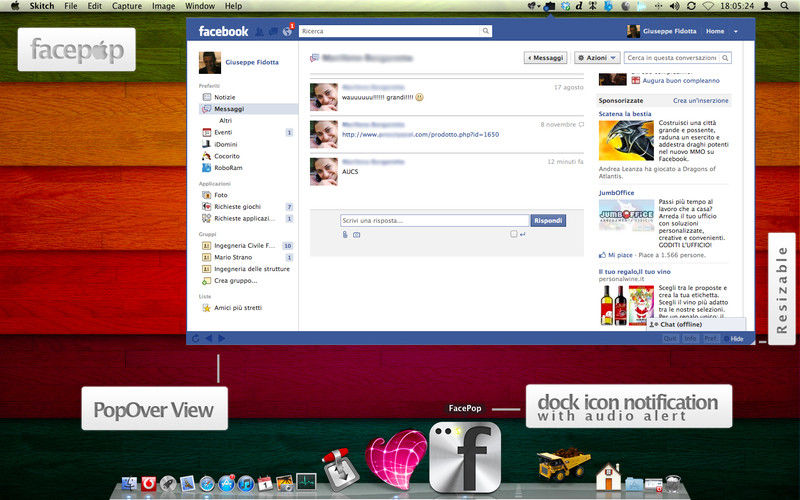The width and height of the screenshot is (800, 500).
Task: Click the Hide button in FacePop bar
Action: 734,339
